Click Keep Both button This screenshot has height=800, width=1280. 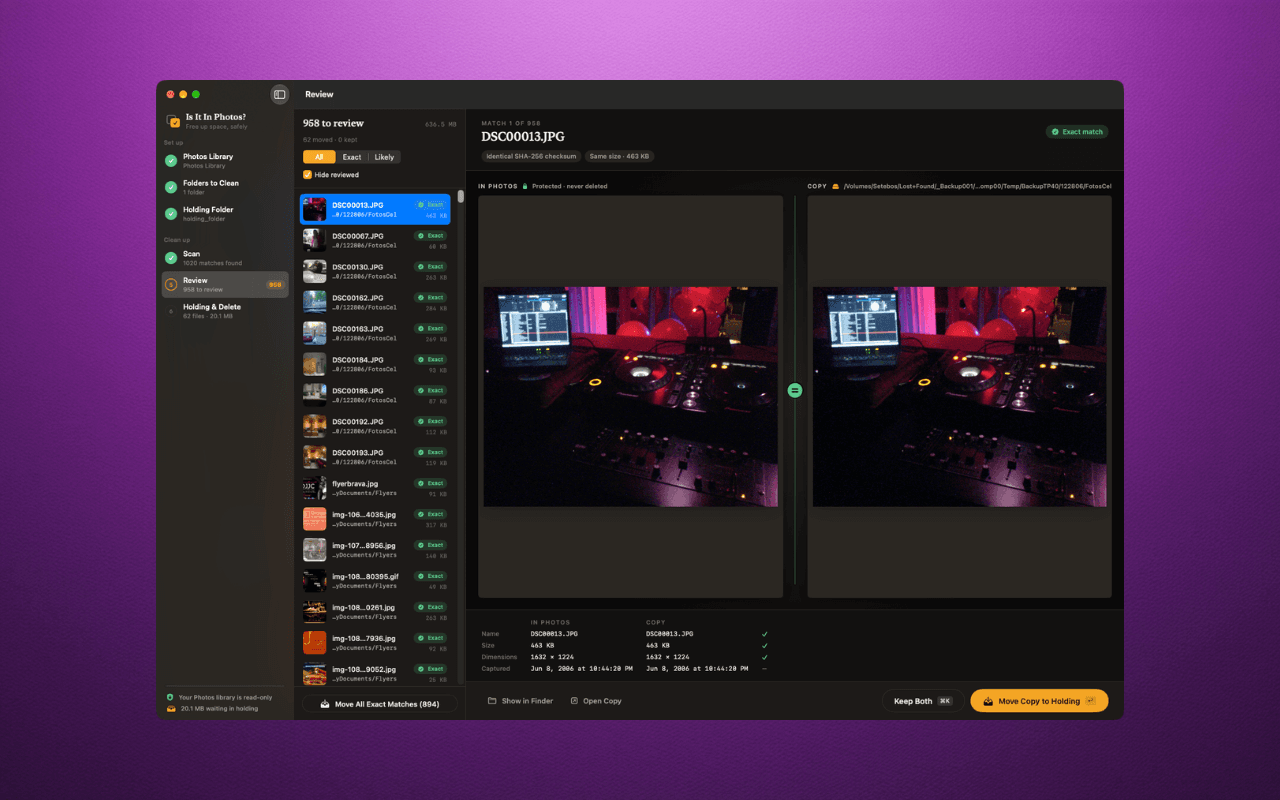922,701
